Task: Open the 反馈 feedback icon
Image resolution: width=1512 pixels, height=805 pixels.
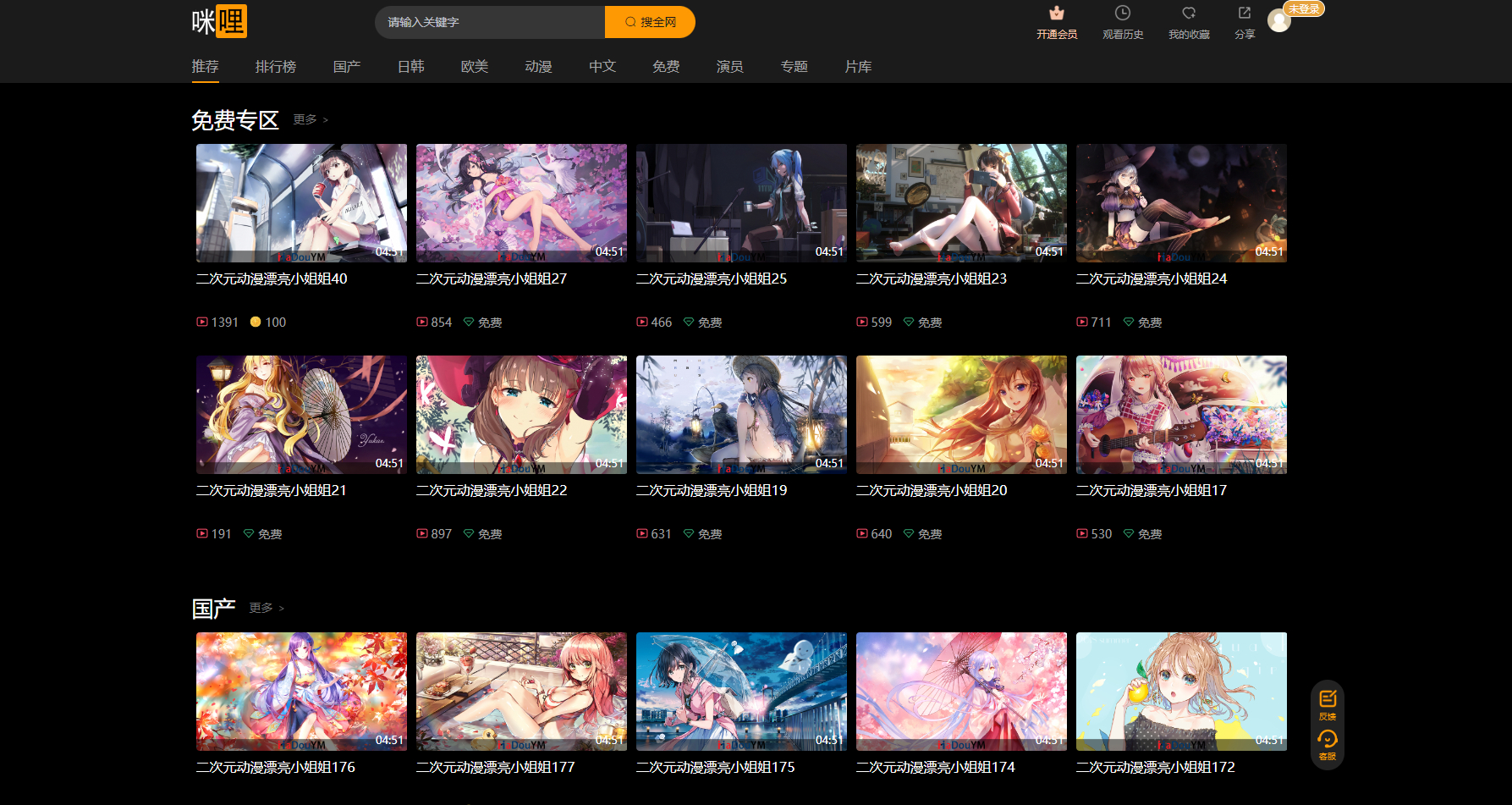Action: [1327, 700]
